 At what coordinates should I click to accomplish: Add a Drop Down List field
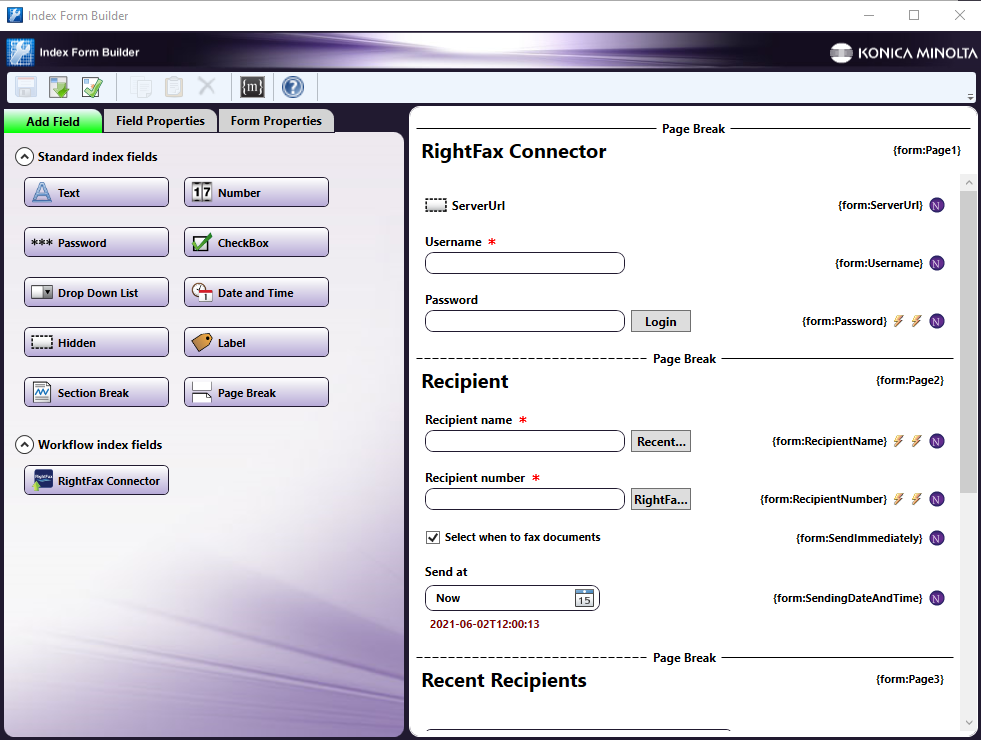(x=96, y=292)
